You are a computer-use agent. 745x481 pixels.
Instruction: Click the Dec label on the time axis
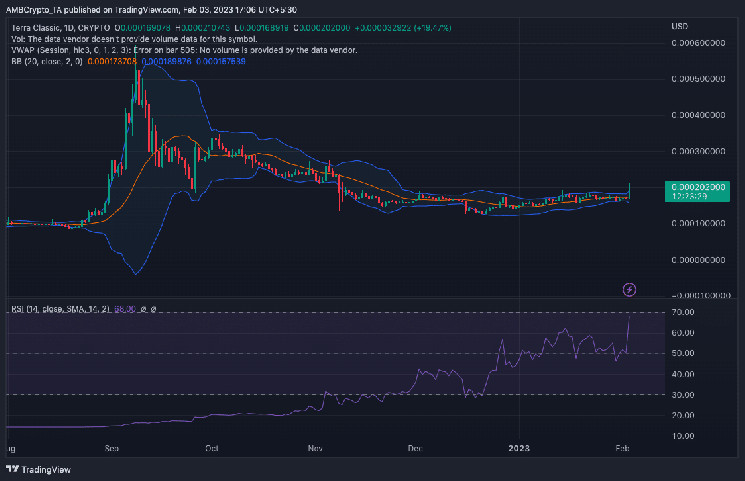click(415, 448)
